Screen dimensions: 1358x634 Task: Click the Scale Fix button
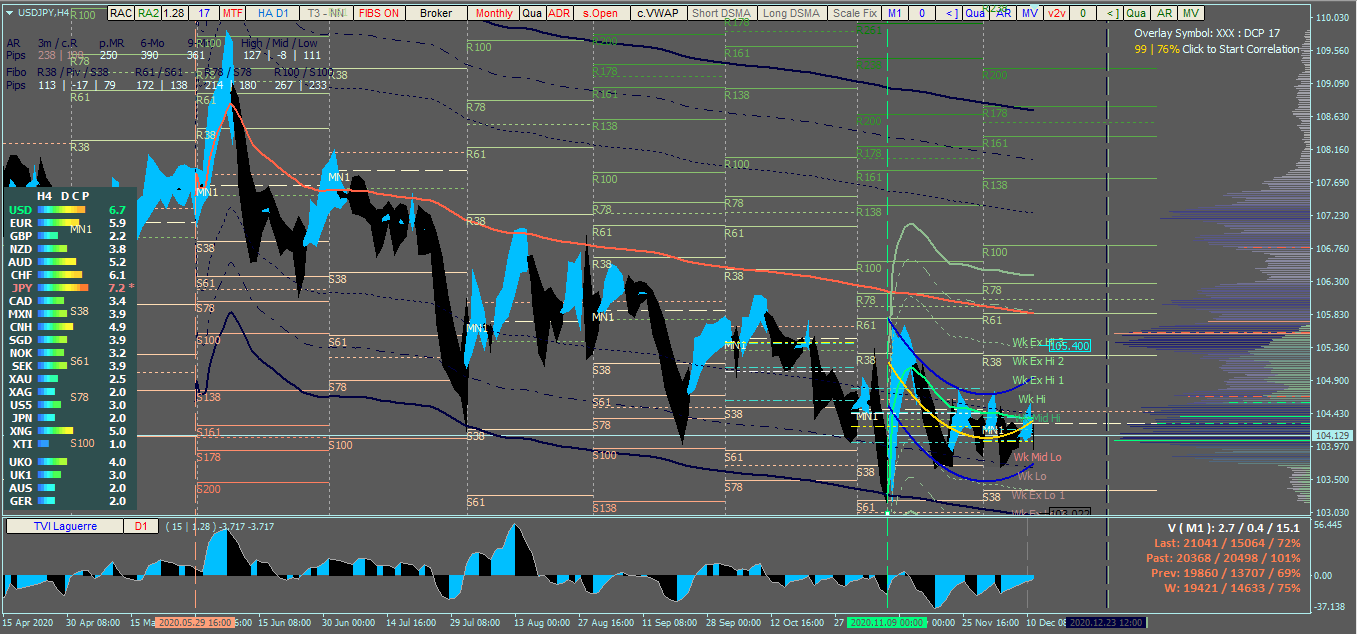pyautogui.click(x=855, y=13)
